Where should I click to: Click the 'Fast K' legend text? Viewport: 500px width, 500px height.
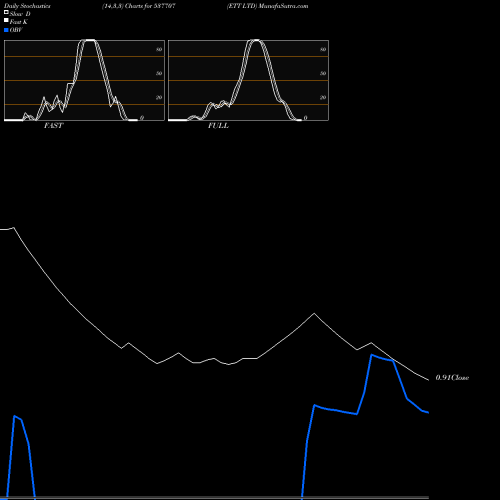pyautogui.click(x=19, y=22)
